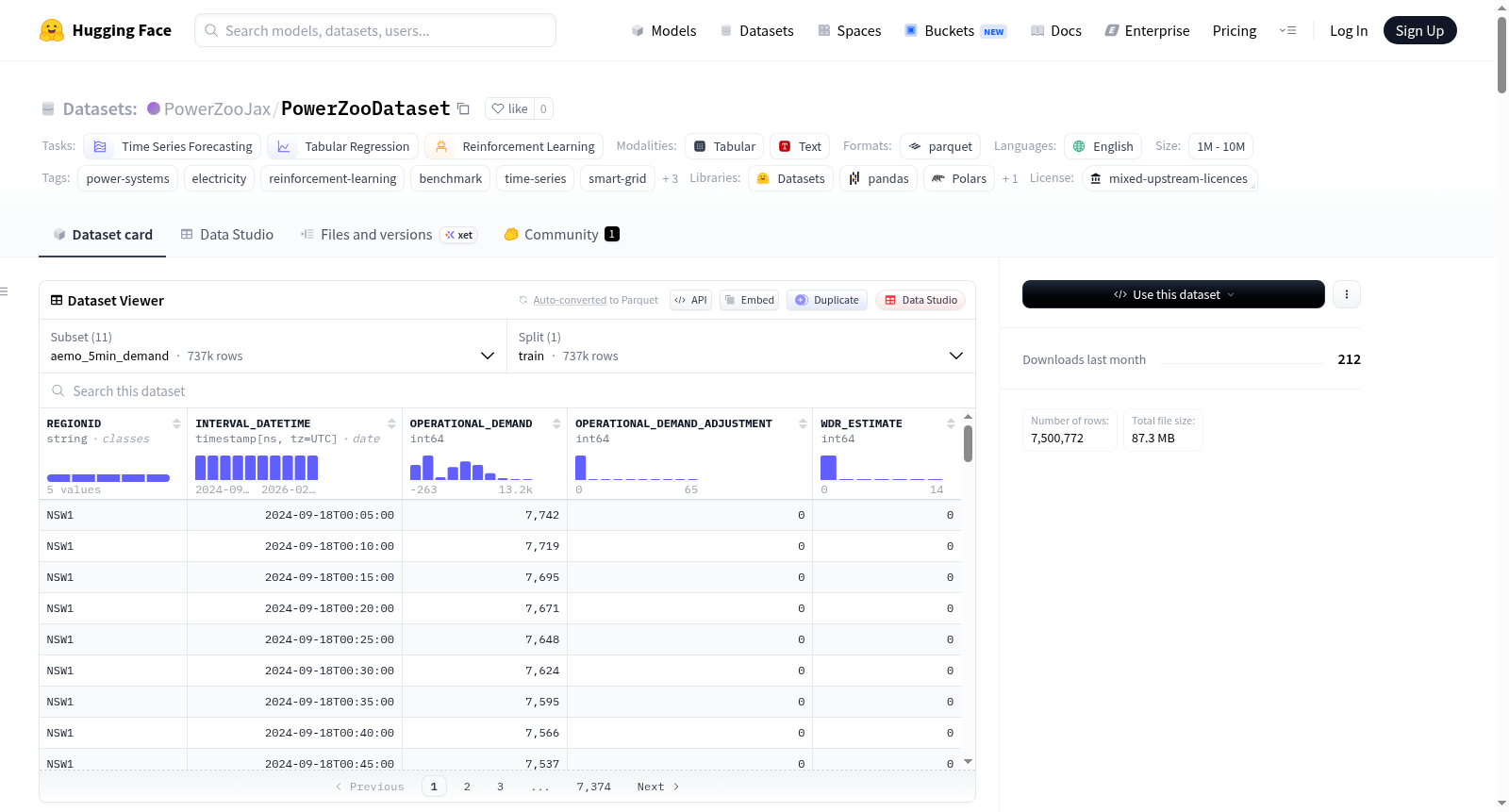Select the electricity tag

click(x=219, y=178)
